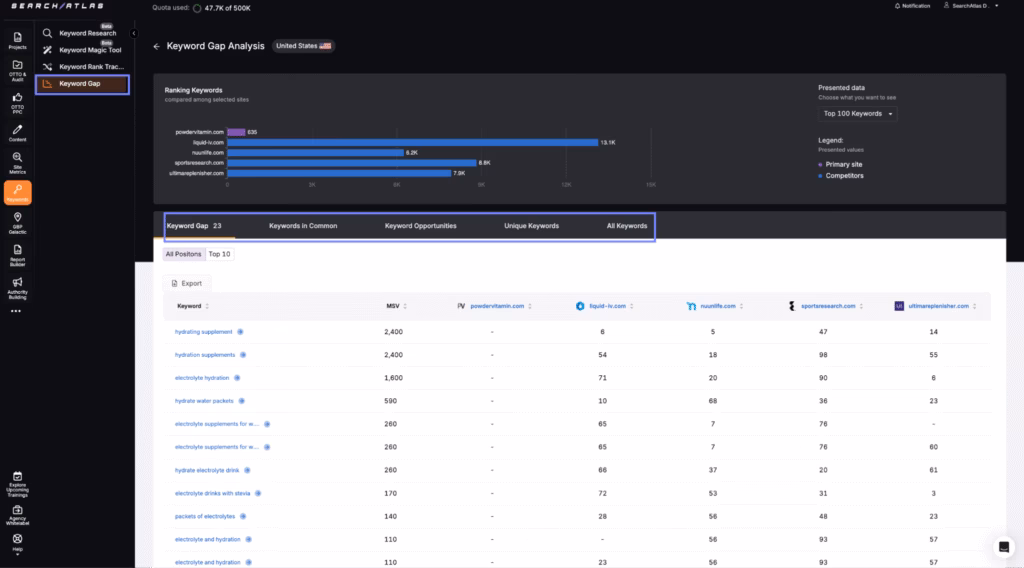1024x568 pixels.
Task: Open Projects in the left sidebar
Action: click(x=17, y=40)
